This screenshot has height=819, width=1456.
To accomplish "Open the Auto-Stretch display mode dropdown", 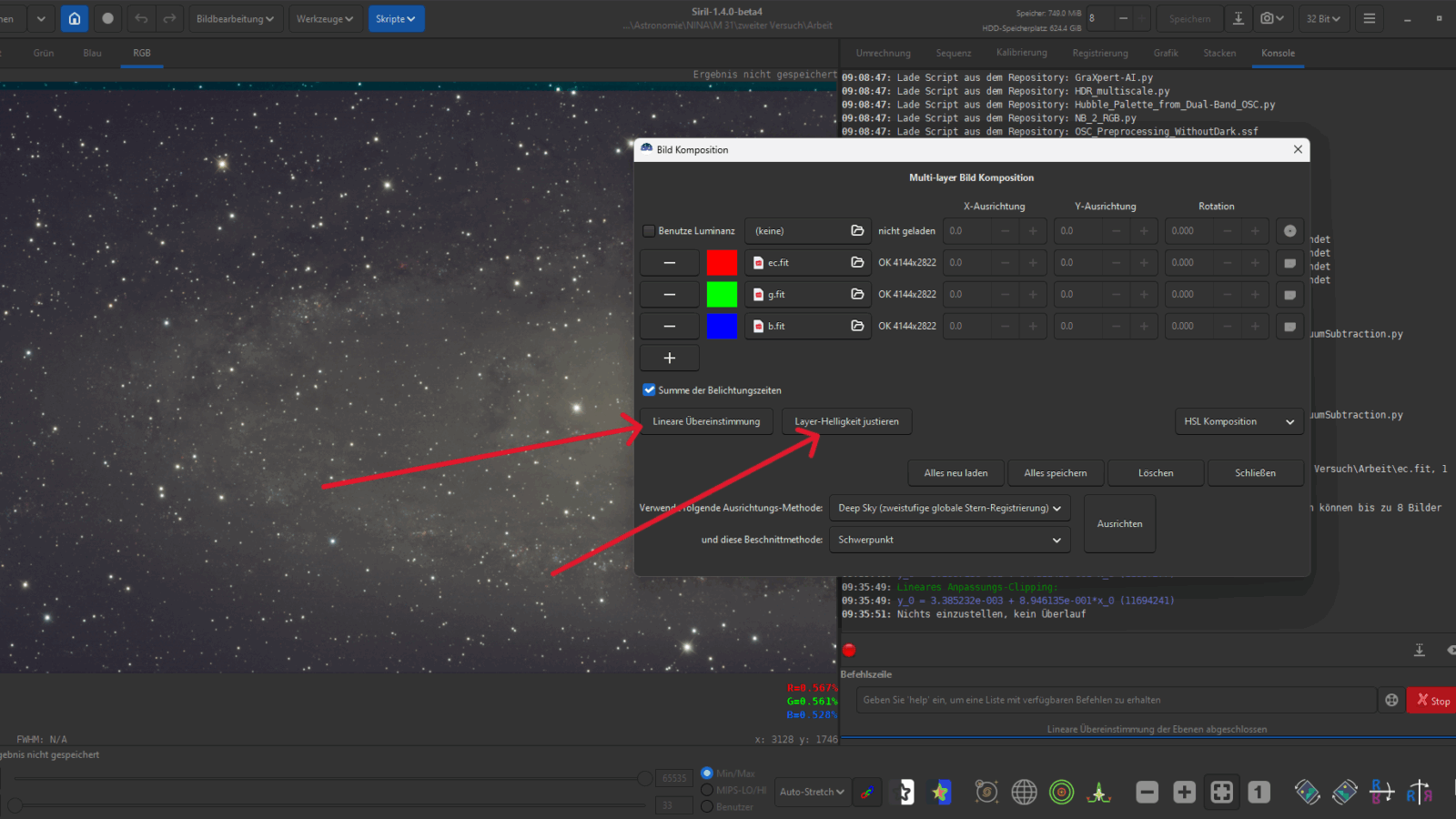I will (813, 792).
